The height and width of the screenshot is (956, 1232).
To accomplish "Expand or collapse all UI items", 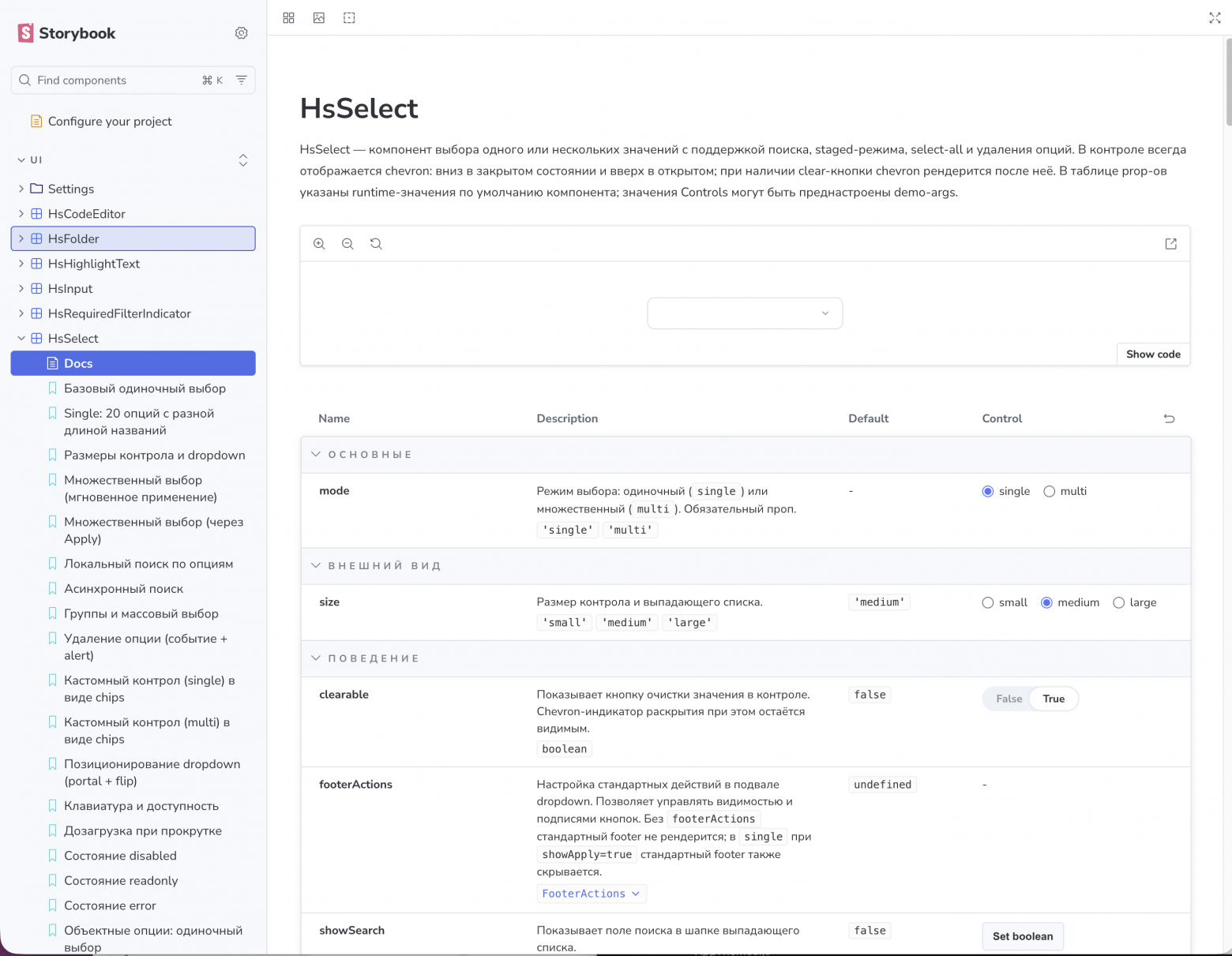I will (x=243, y=160).
